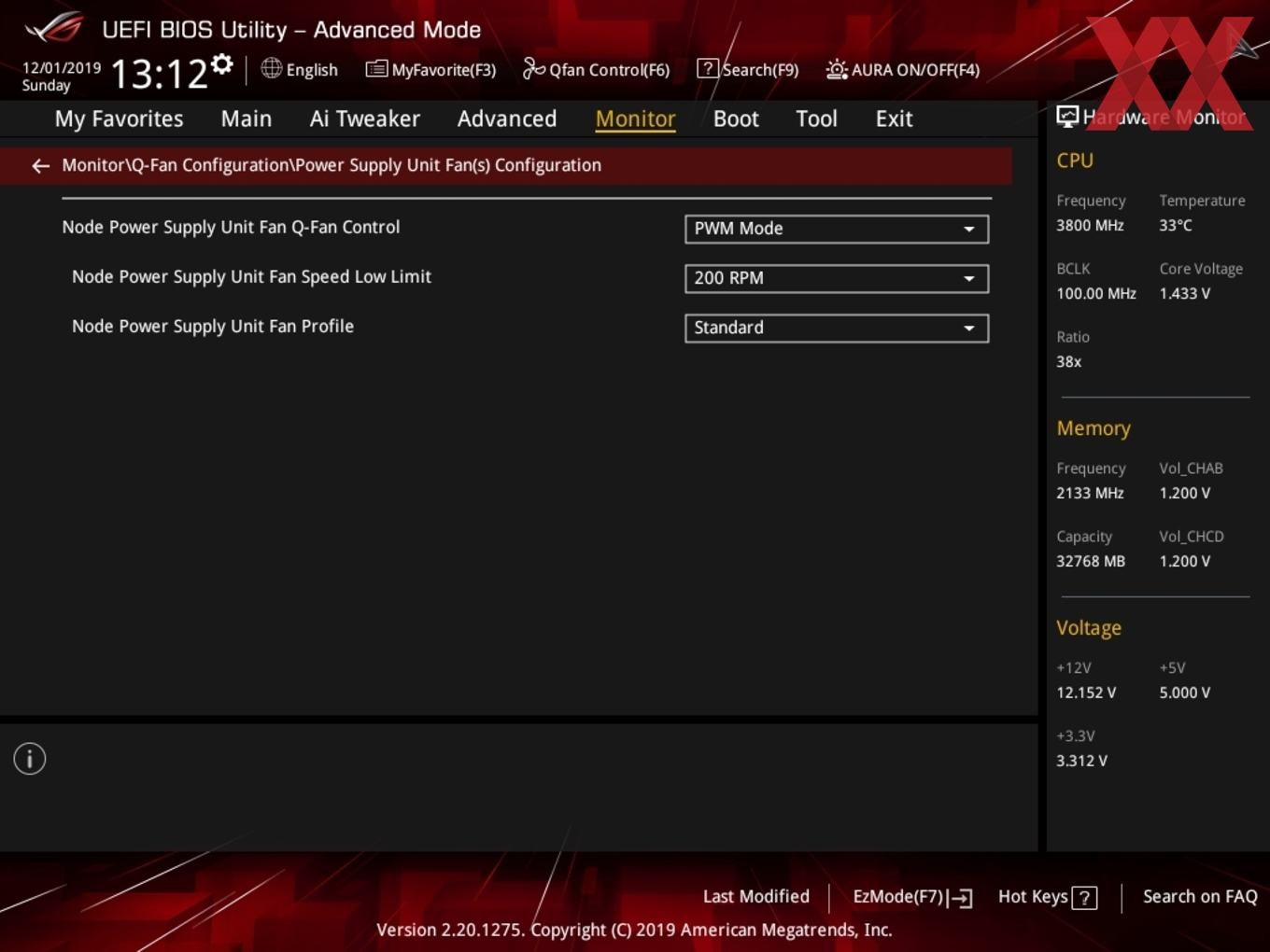Click +12V value 12.152 V
Viewport: 1270px width, 952px height.
click(1086, 693)
